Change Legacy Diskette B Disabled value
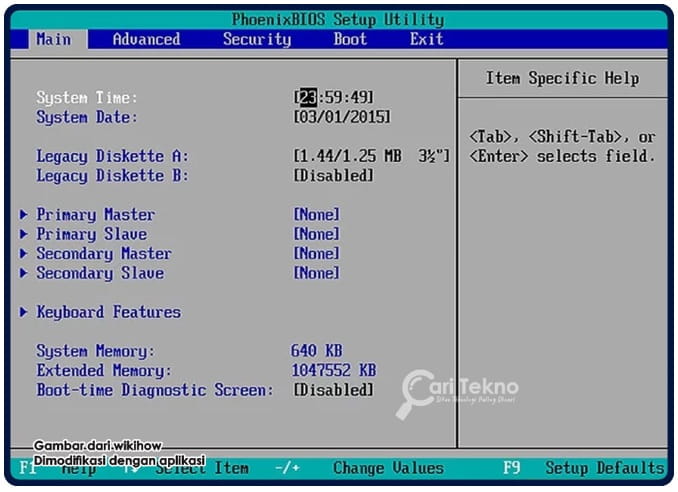 [333, 176]
